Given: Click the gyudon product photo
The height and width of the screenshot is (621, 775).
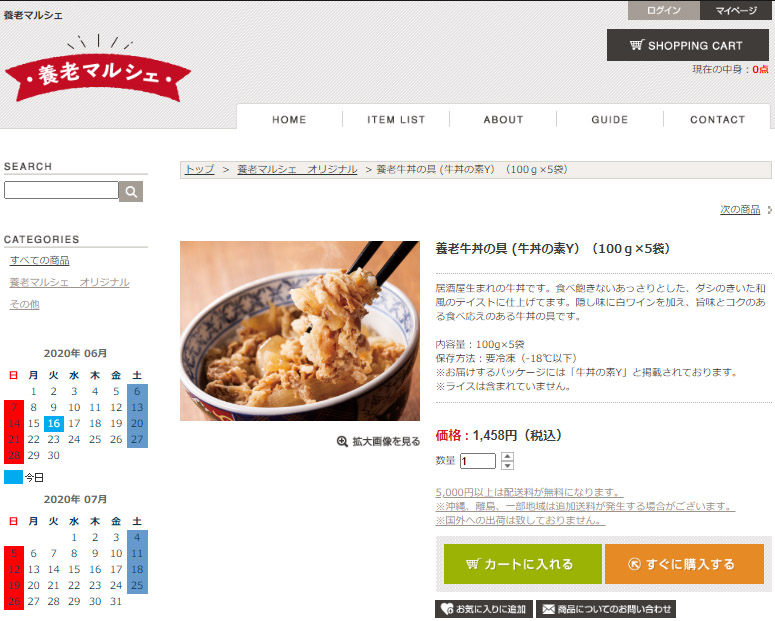Looking at the screenshot, I should (300, 331).
